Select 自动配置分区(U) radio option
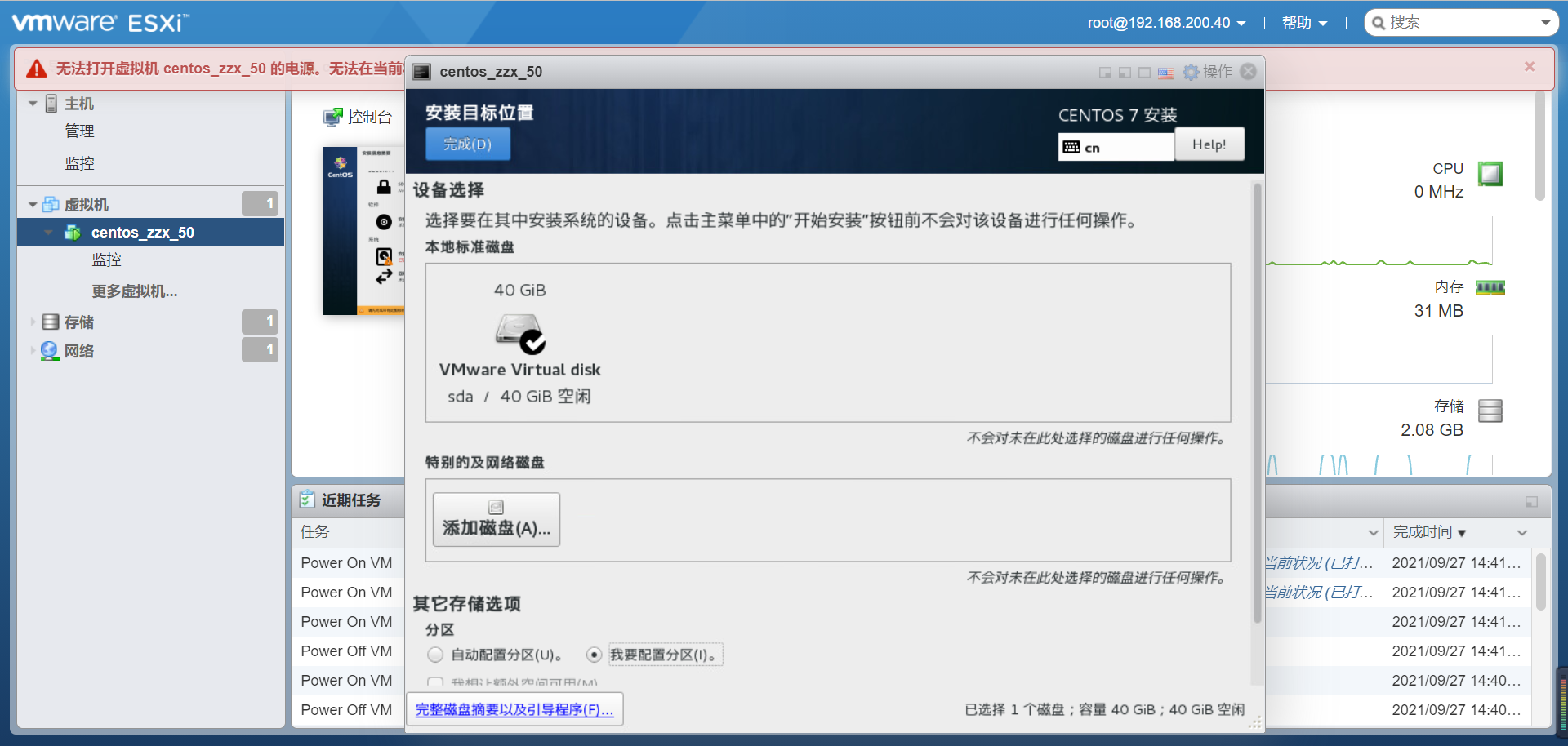The width and height of the screenshot is (1568, 746). (x=435, y=655)
